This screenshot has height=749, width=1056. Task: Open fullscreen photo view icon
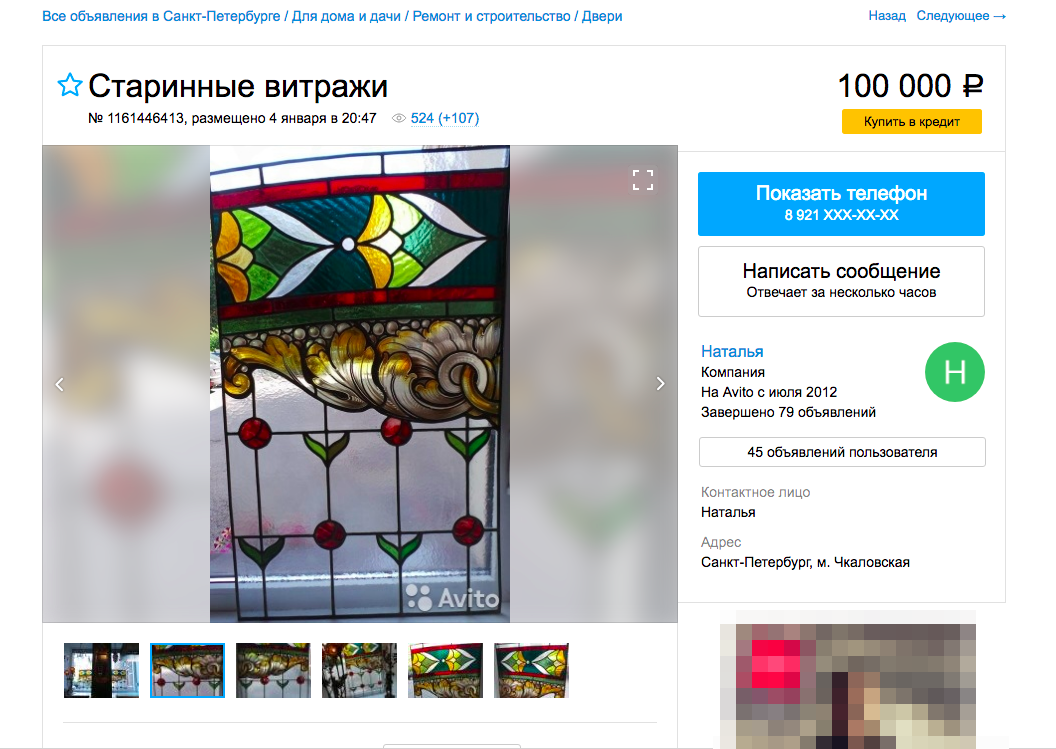click(x=642, y=180)
